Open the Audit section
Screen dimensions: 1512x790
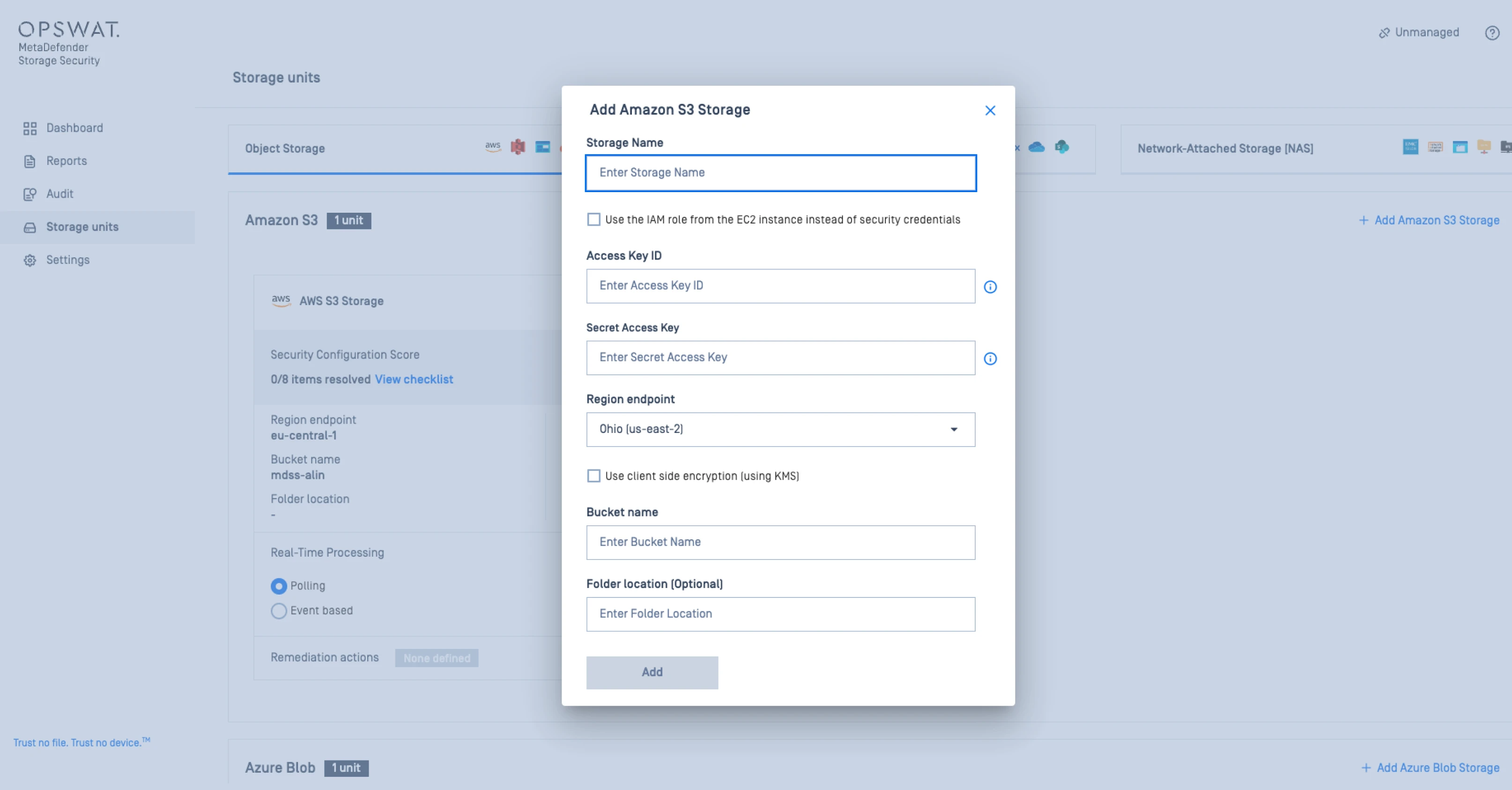coord(59,194)
